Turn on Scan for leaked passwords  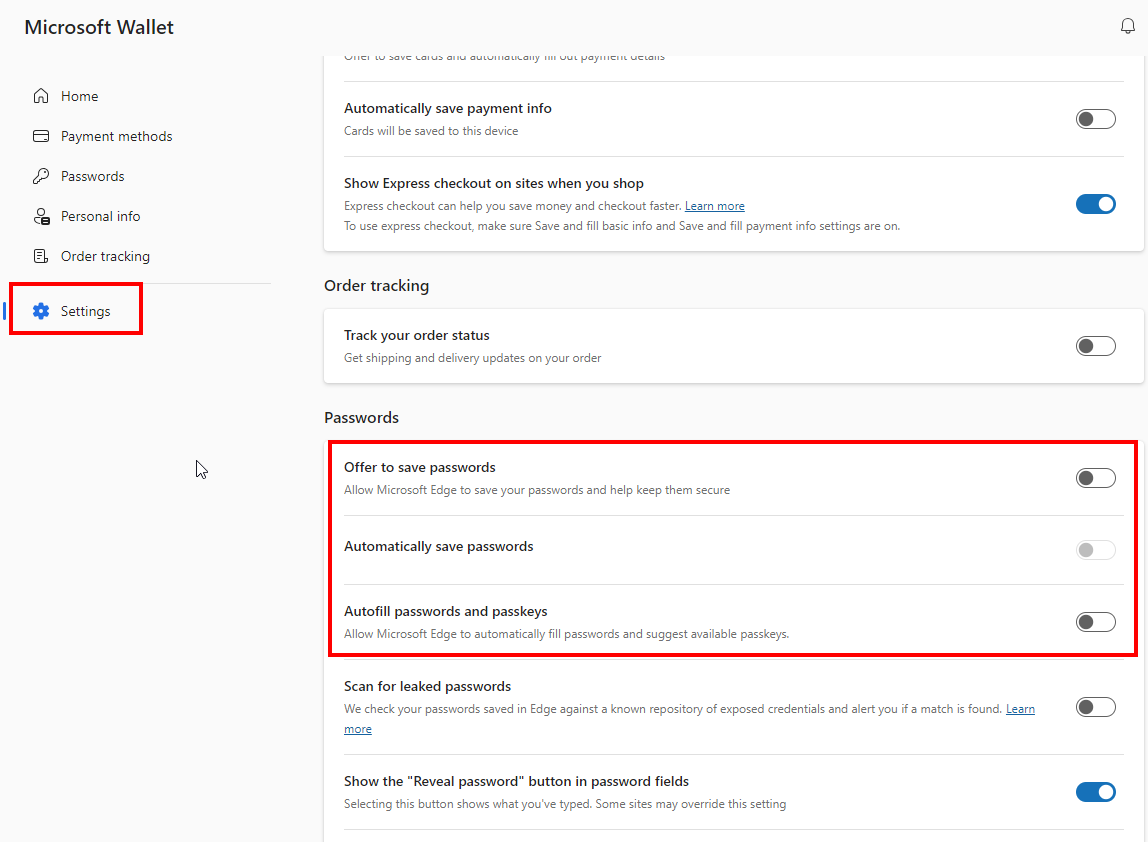point(1095,707)
